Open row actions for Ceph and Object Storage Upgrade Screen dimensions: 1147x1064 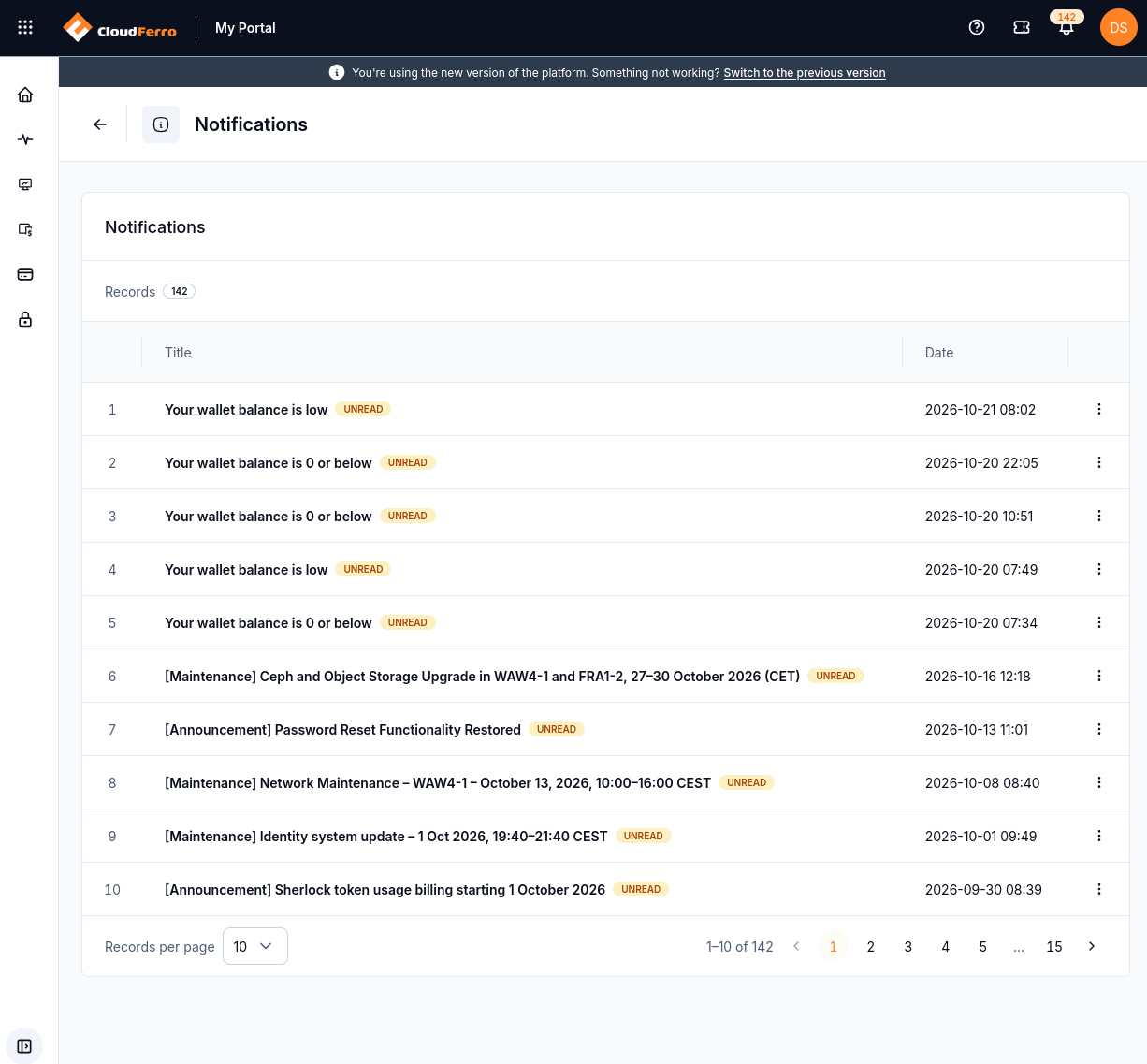point(1099,676)
